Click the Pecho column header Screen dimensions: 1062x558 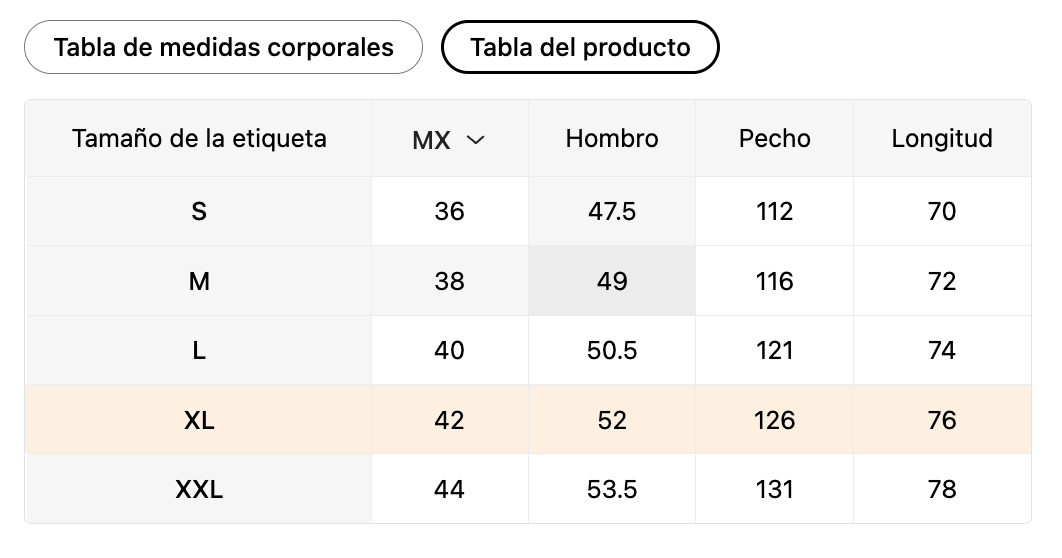point(775,138)
